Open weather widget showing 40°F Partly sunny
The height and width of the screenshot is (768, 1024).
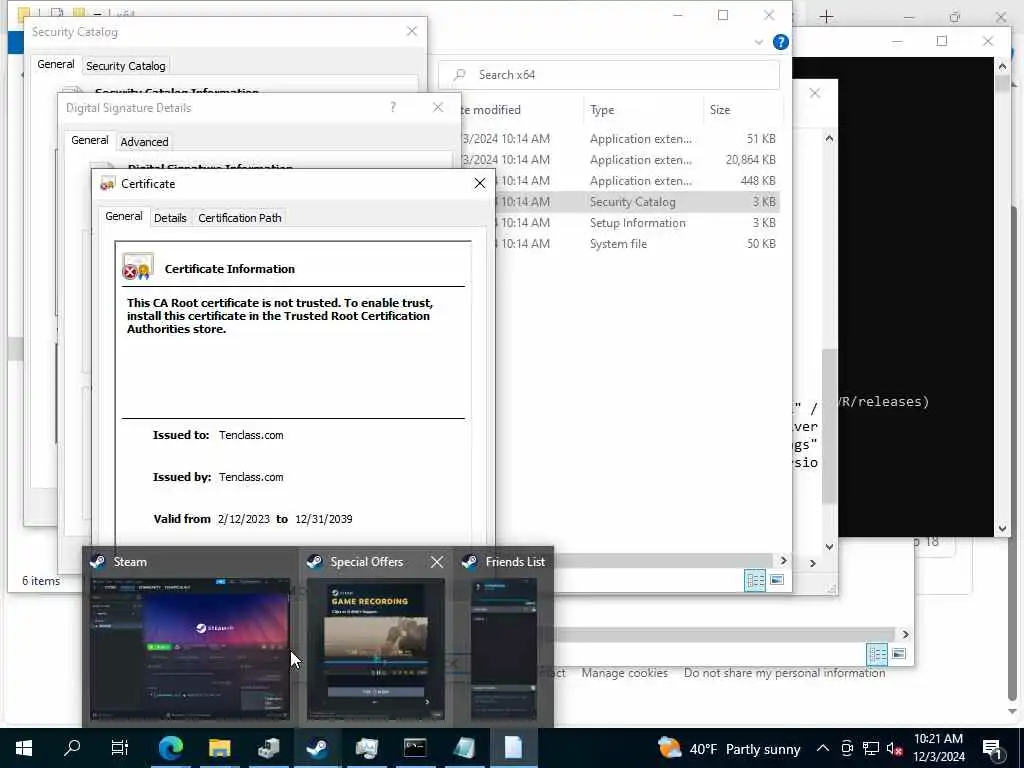click(x=729, y=748)
